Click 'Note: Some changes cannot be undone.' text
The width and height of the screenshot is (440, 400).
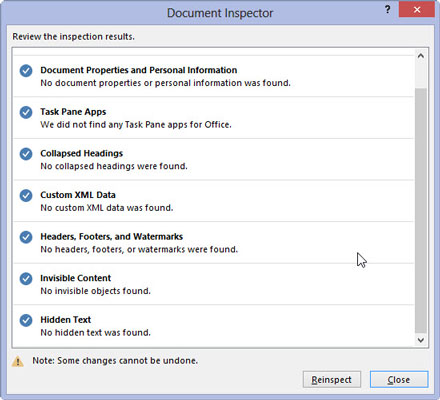tap(115, 361)
